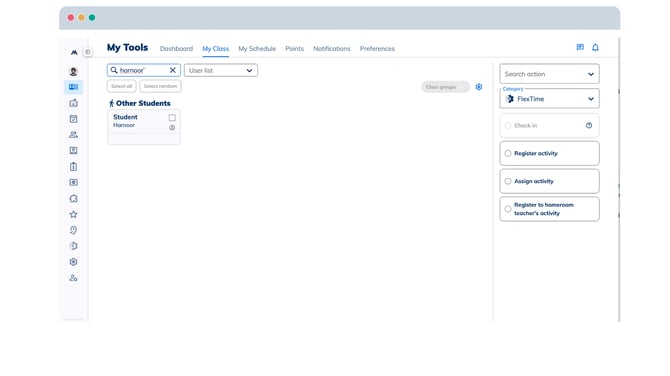Screen dimensions: 670x376
Task: Collapse the sidebar with the panel toggle icon
Action: [88, 52]
